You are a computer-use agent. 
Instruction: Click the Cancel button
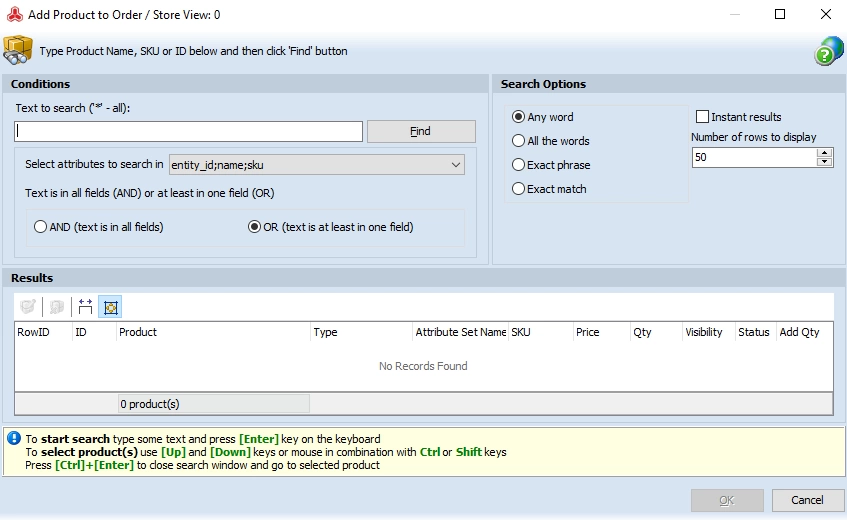click(807, 500)
